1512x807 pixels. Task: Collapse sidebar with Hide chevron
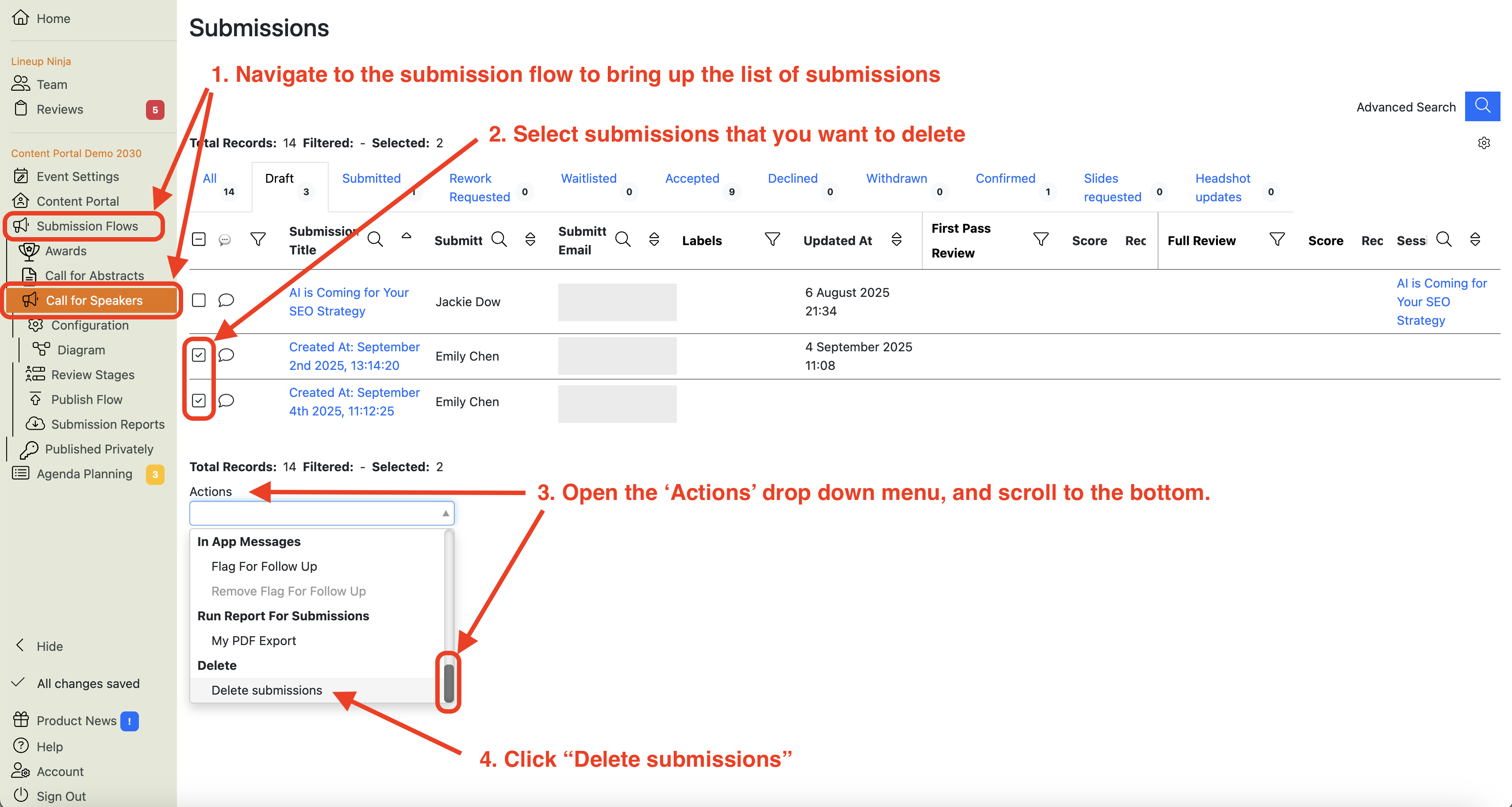pos(20,646)
